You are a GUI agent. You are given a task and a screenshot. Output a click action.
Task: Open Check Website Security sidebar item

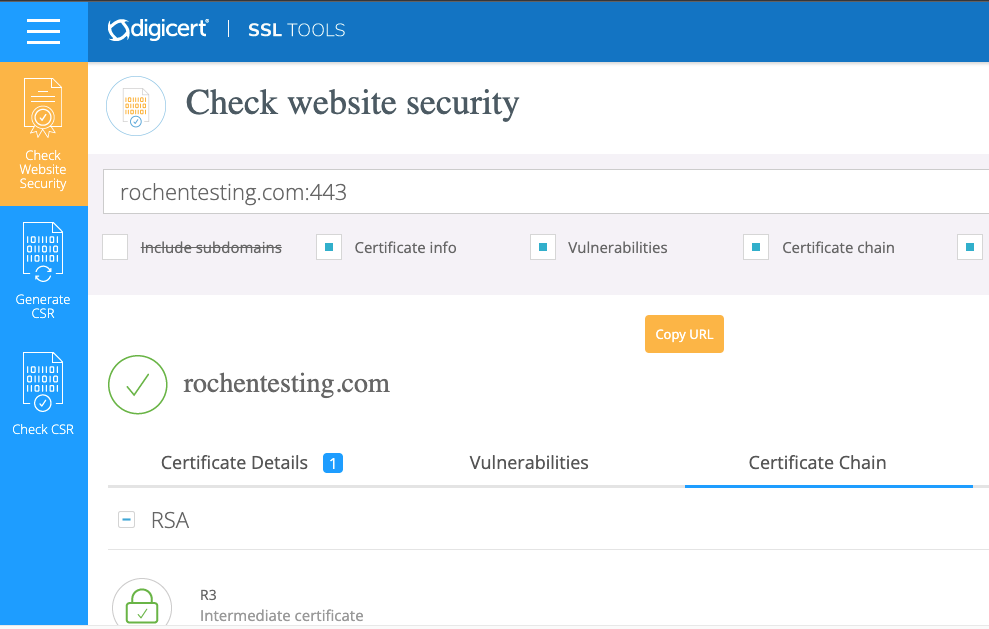(x=44, y=134)
